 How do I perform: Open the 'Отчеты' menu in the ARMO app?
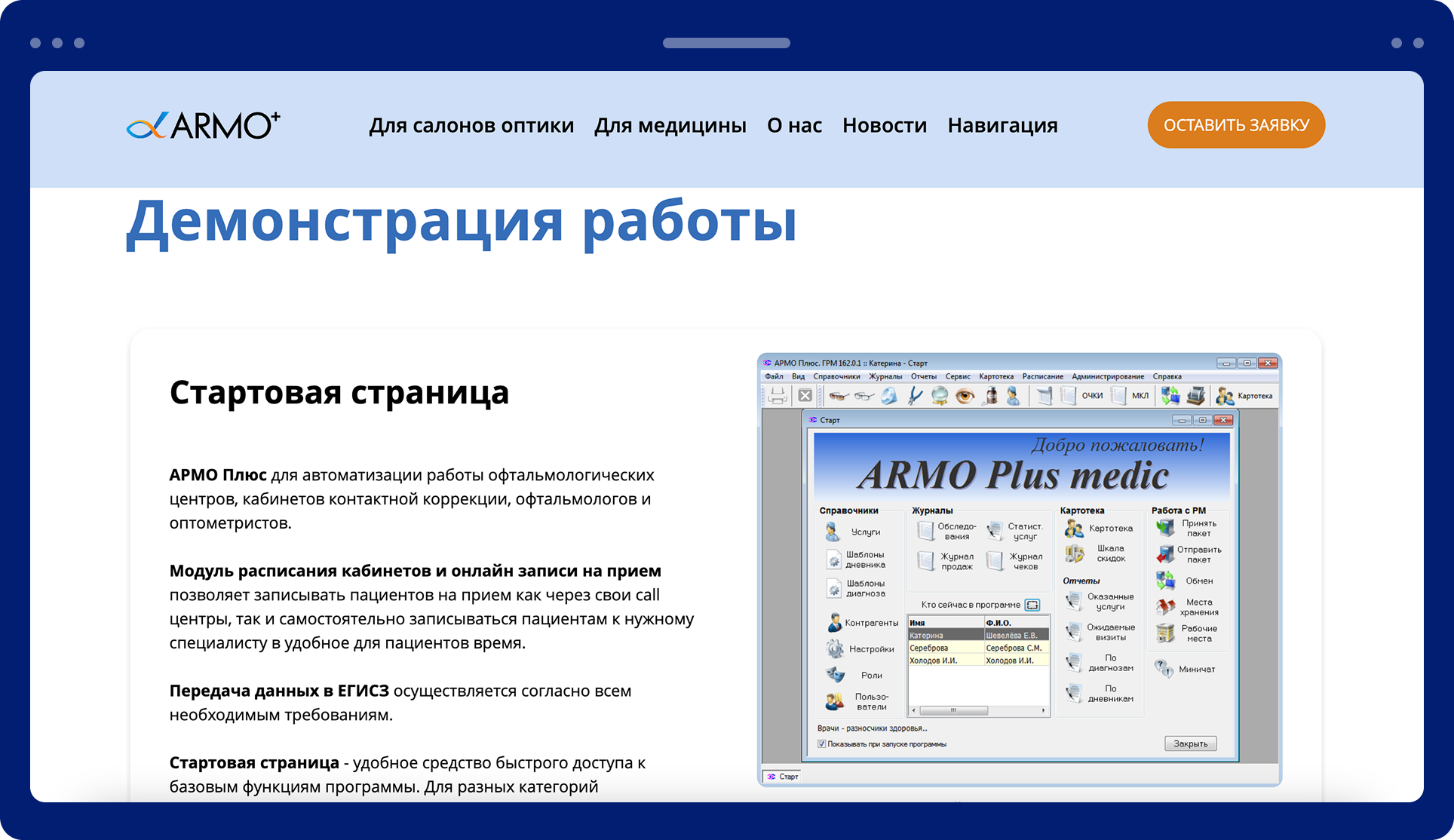coord(924,376)
